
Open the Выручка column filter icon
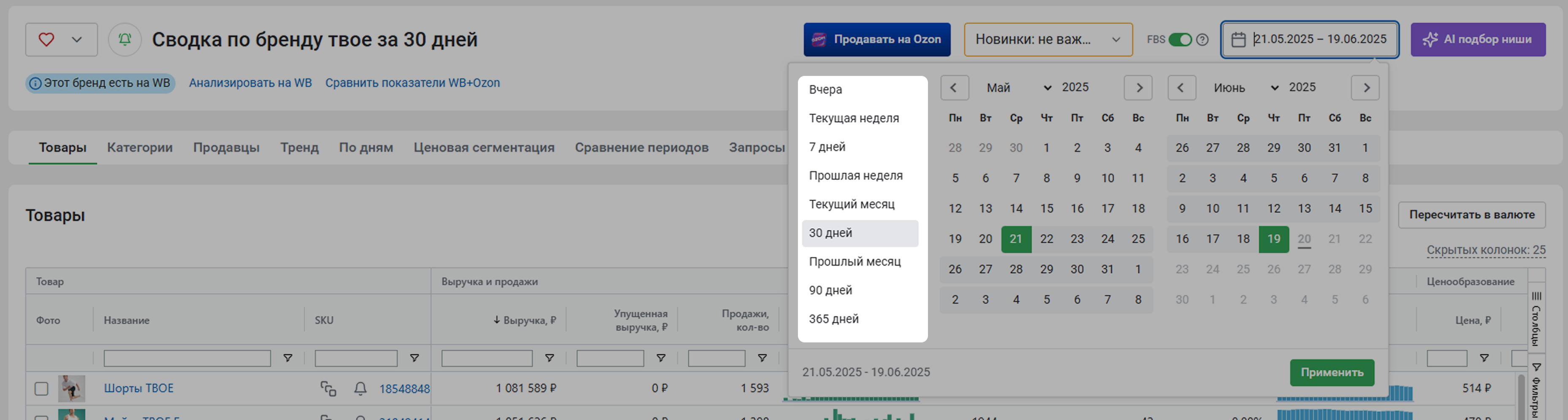(549, 358)
